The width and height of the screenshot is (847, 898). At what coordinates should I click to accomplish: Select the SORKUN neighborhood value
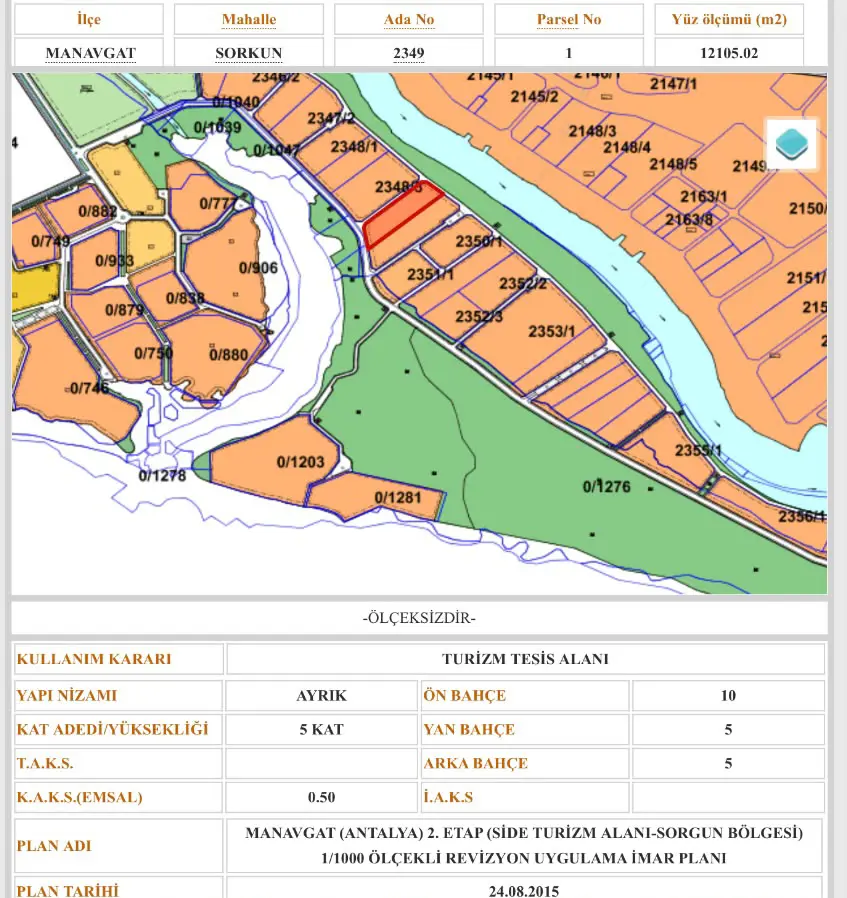(249, 53)
